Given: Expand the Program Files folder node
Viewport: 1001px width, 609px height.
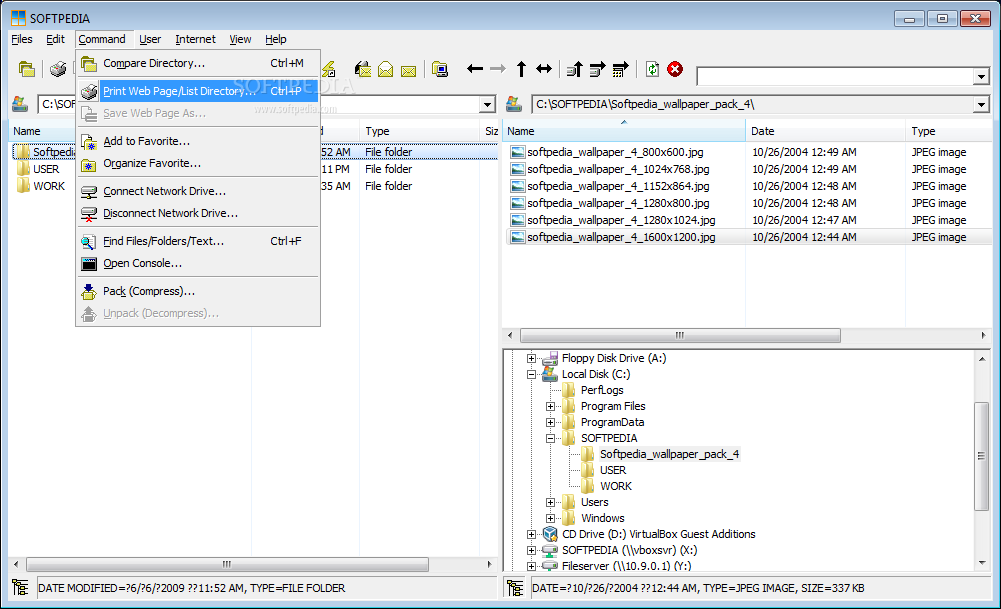Looking at the screenshot, I should pos(550,407).
